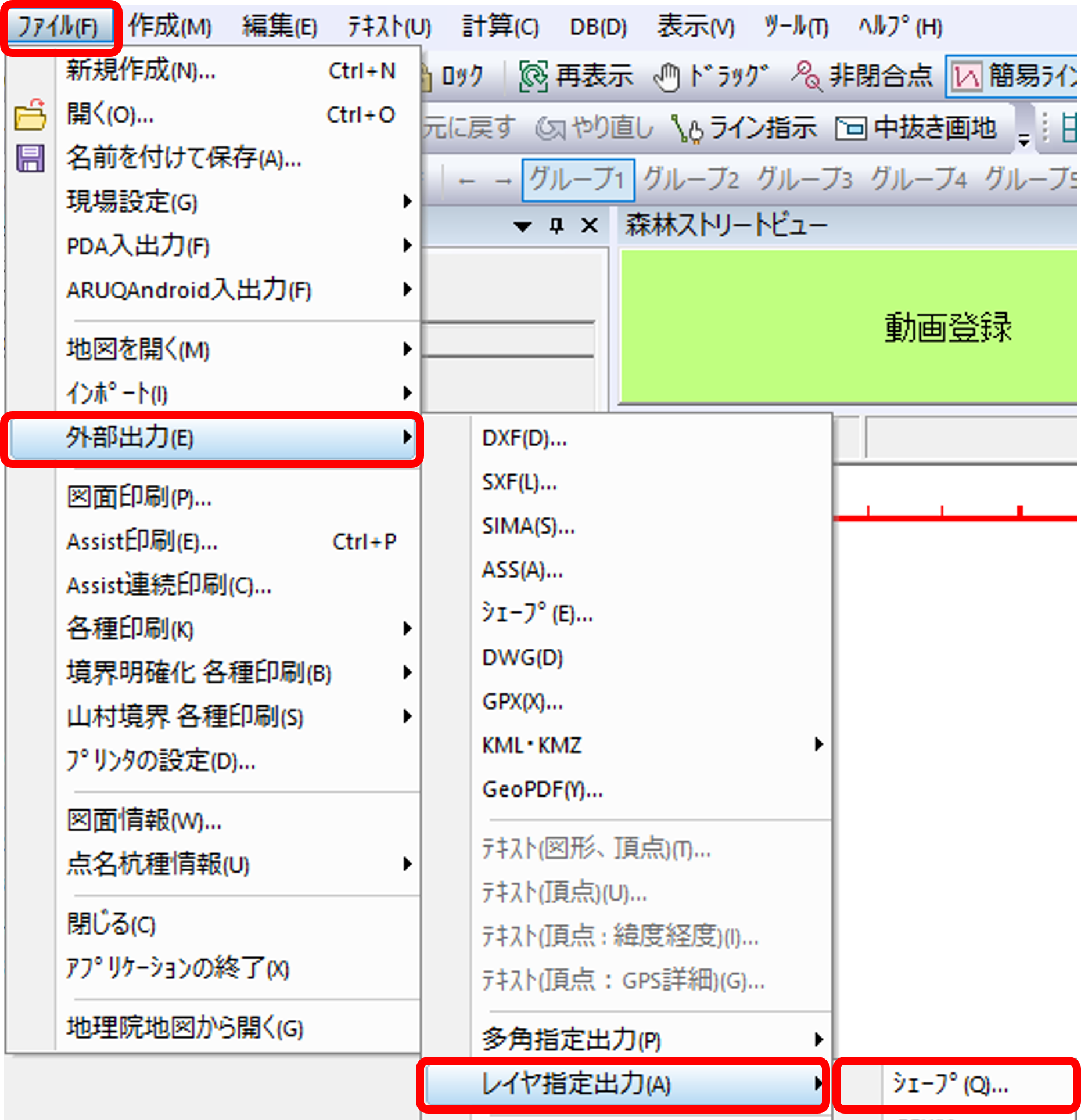Toggle the 簡易ライン mode button
This screenshot has width=1081, height=1120.
pyautogui.click(x=967, y=76)
